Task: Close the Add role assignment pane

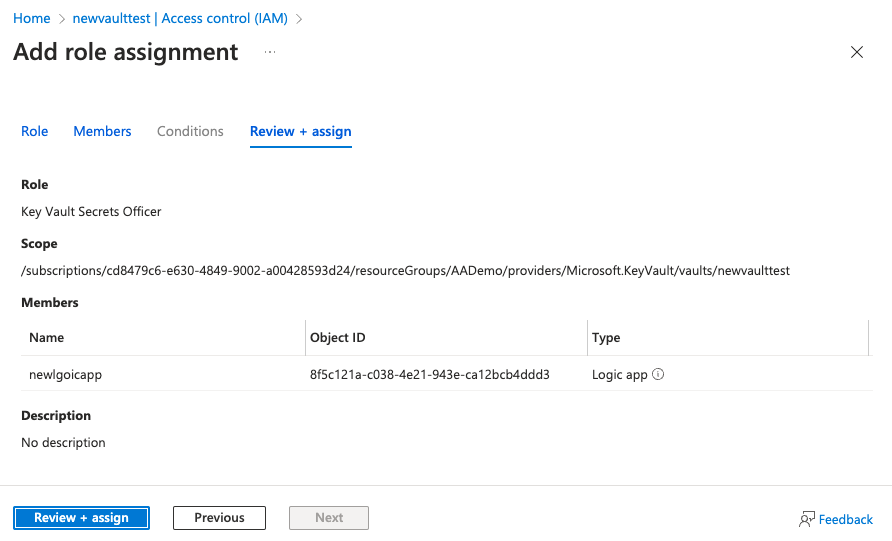Action: pyautogui.click(x=856, y=53)
